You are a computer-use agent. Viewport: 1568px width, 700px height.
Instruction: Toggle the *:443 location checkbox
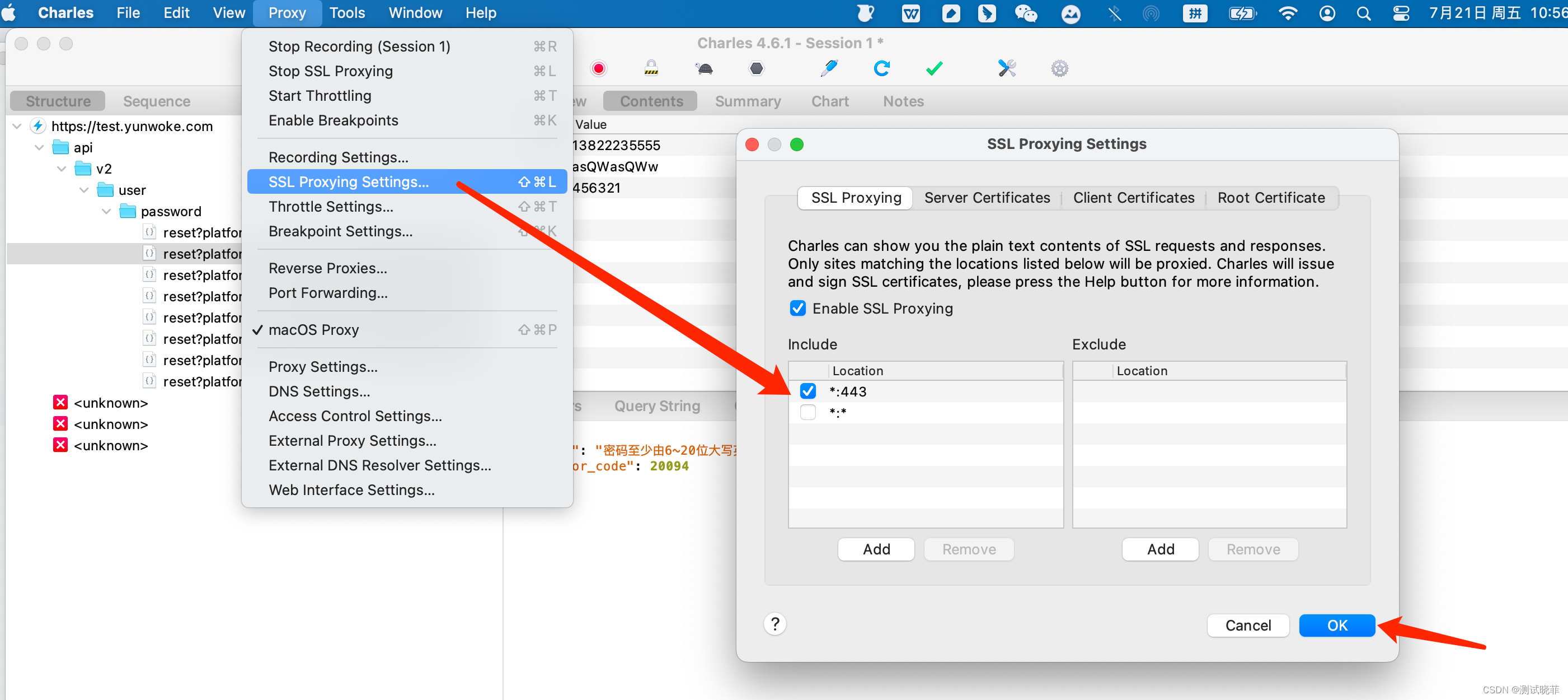807,391
